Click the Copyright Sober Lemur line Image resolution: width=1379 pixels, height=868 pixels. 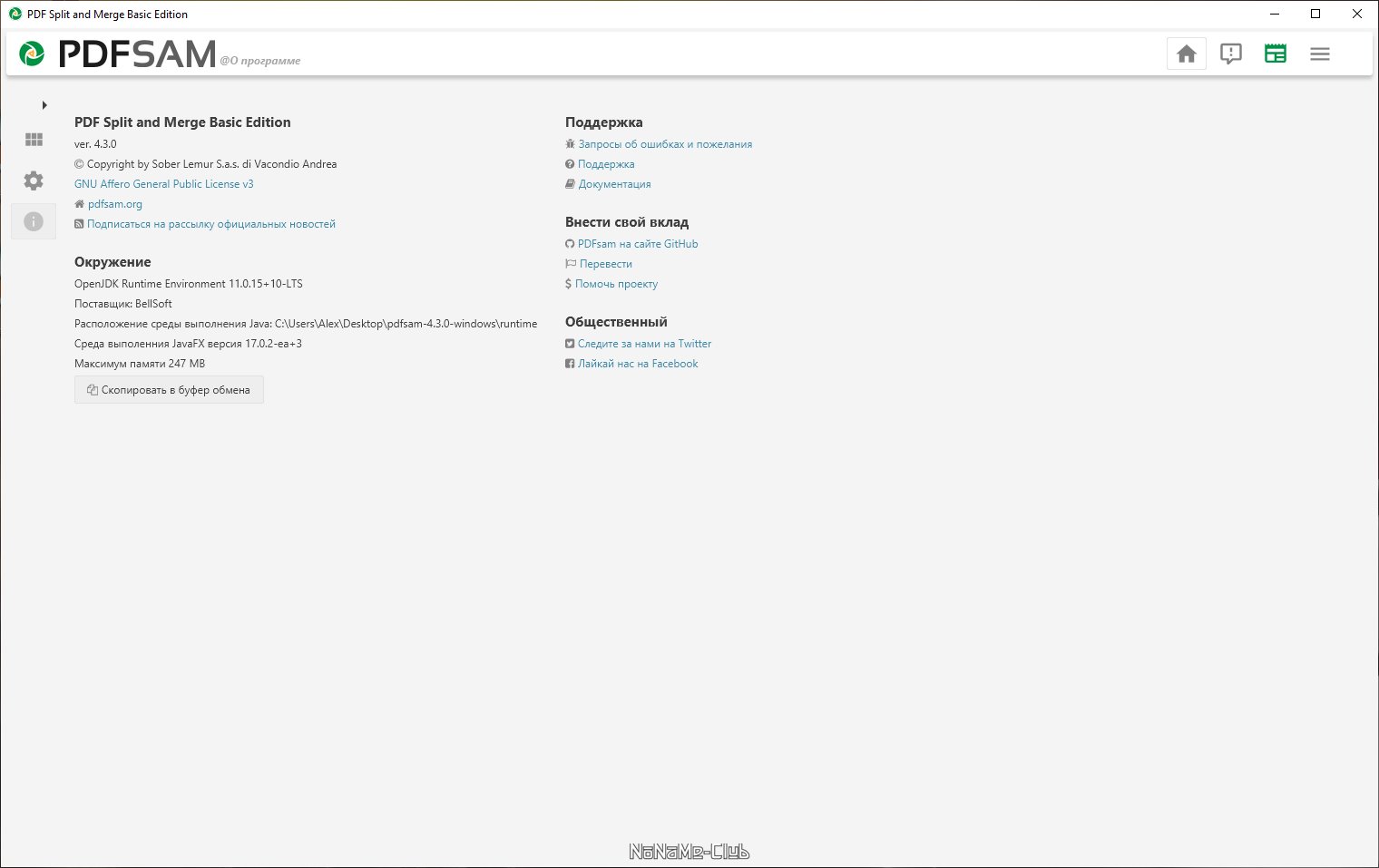click(x=205, y=164)
